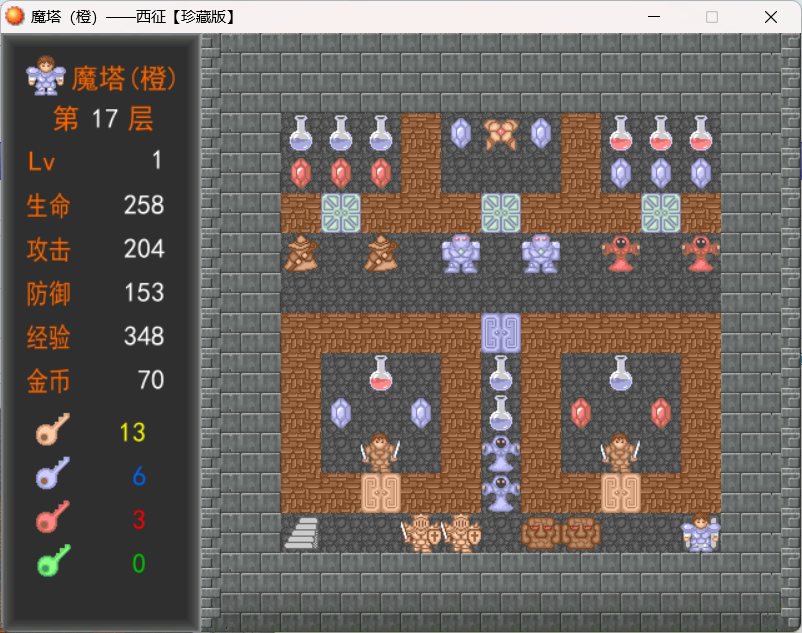Minimize the game window
802x633 pixels.
pyautogui.click(x=654, y=17)
